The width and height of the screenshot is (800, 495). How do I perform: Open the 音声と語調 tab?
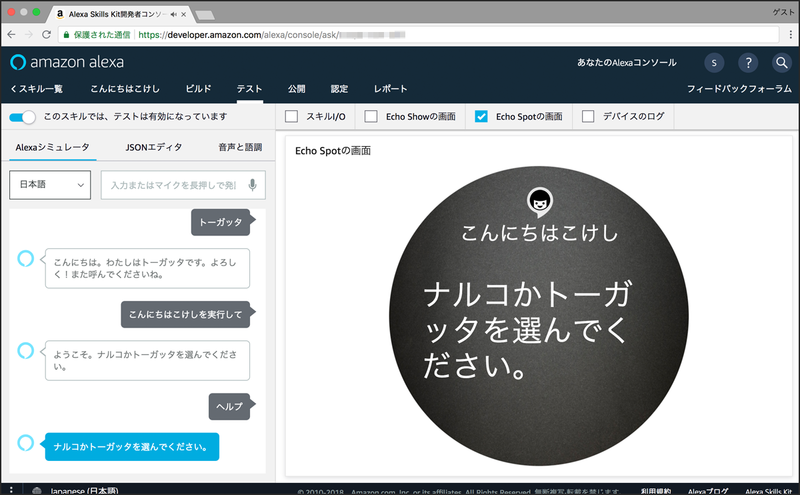[240, 147]
